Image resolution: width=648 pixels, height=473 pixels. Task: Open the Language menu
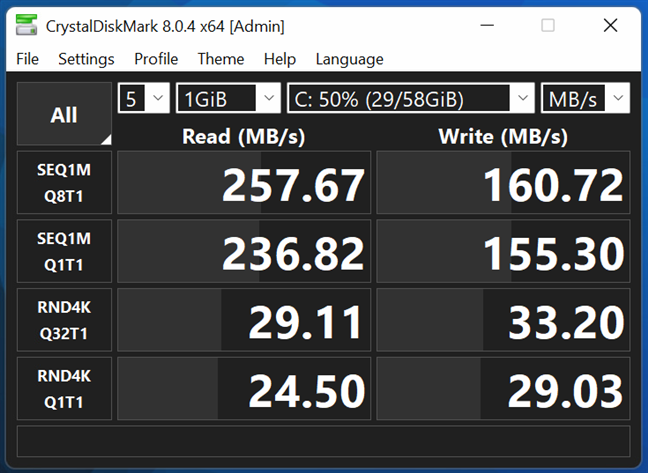point(349,59)
